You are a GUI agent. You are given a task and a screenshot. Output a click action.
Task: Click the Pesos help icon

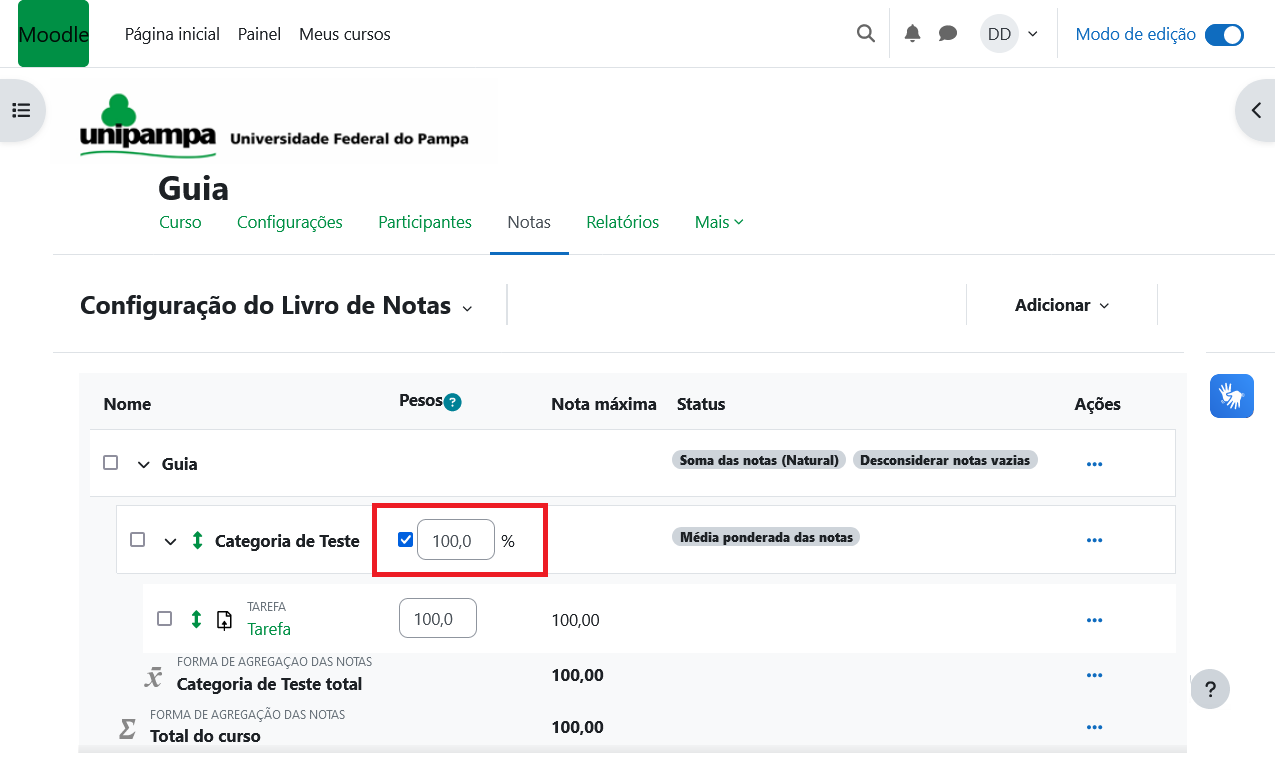click(x=453, y=402)
